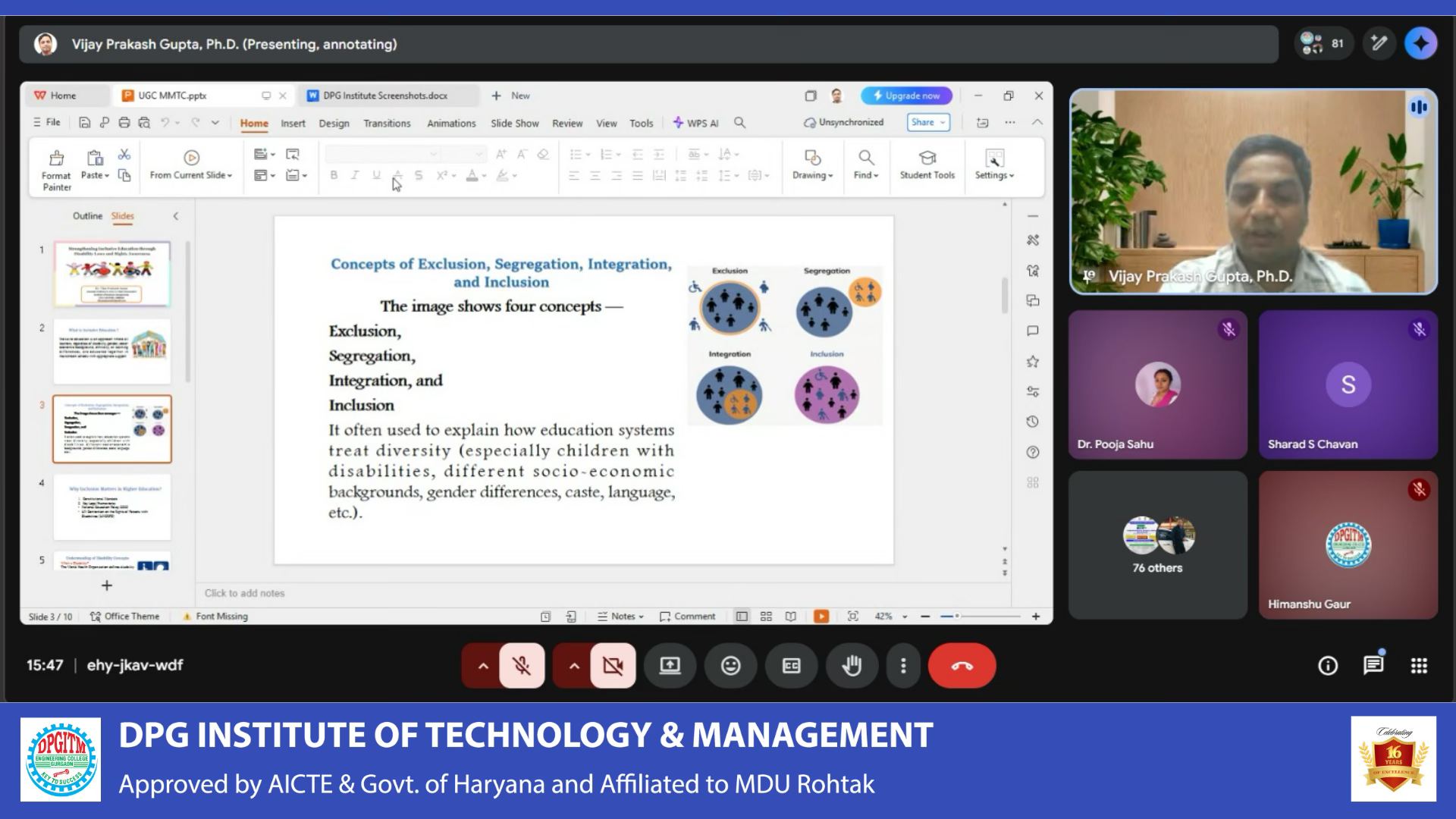The image size is (1456, 819).
Task: Expand video settings arrow beside camera
Action: click(x=574, y=666)
